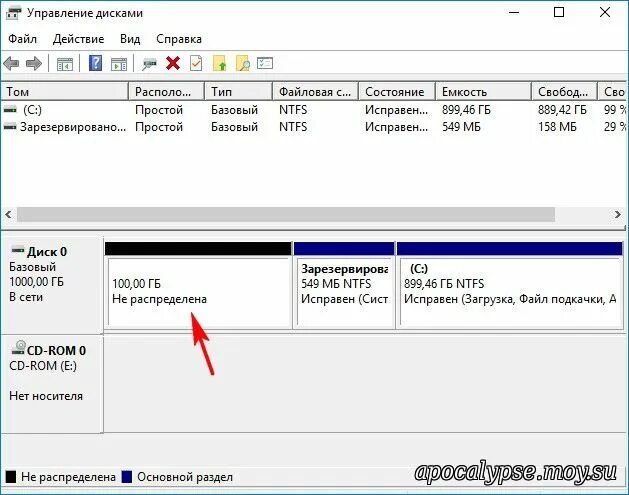This screenshot has height=495, width=629.
Task: Click the checklist settings toolbar icon
Action: tap(265, 63)
